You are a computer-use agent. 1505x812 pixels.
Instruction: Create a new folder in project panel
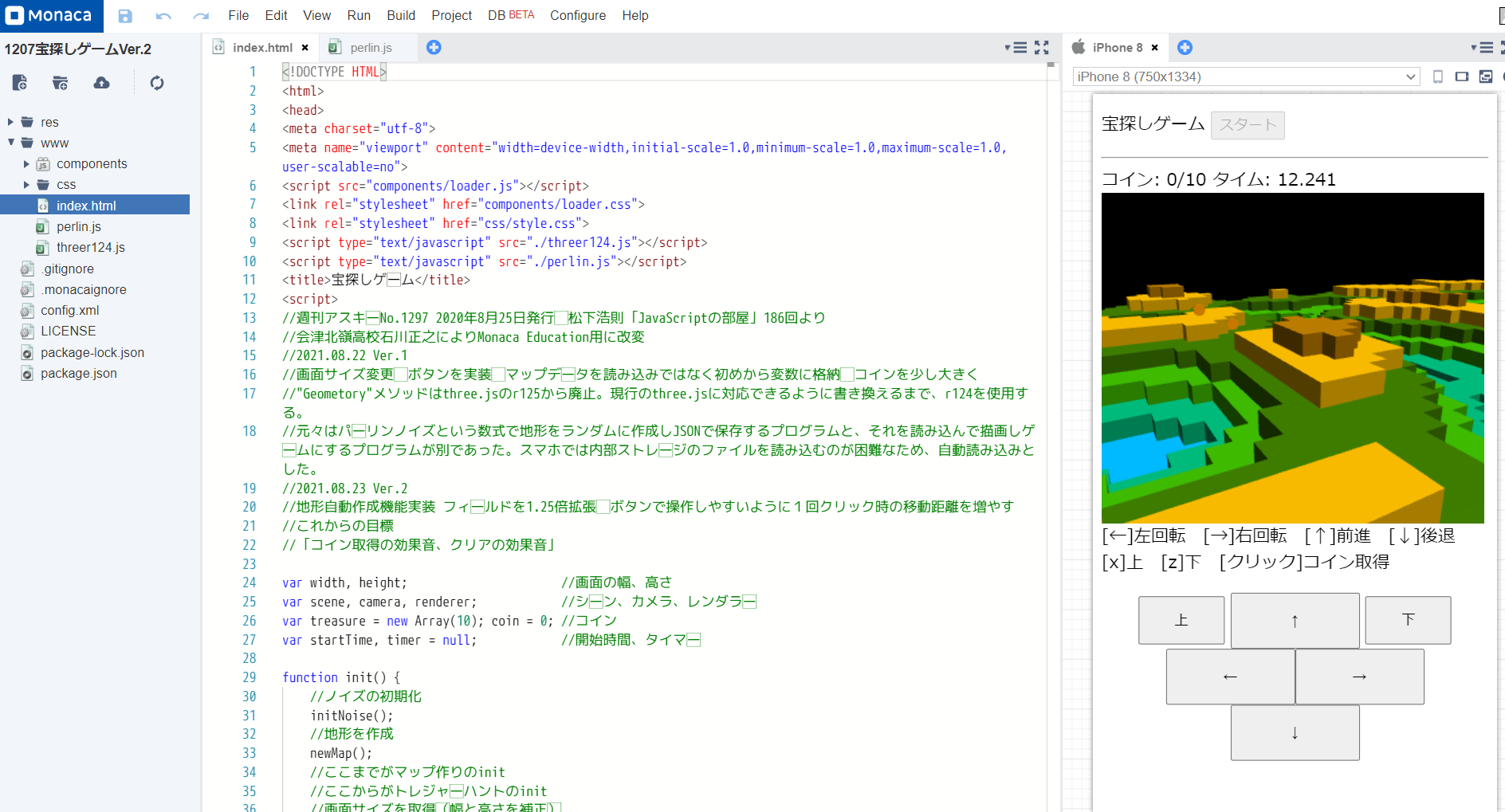click(61, 82)
